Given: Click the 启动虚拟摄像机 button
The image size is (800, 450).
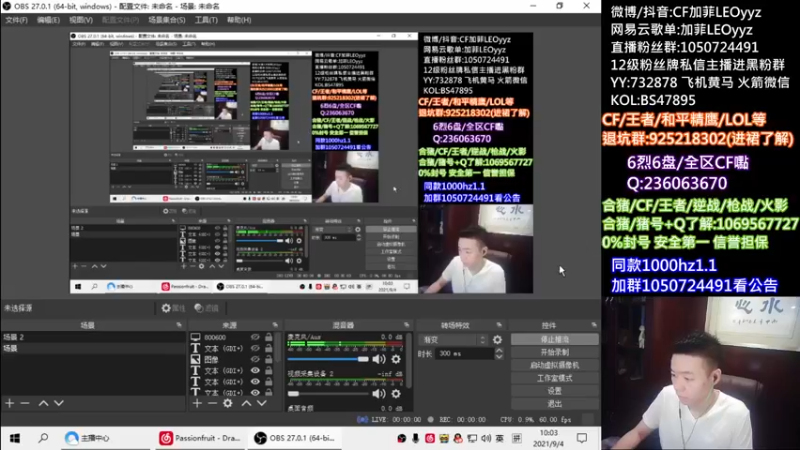Looking at the screenshot, I should point(555,365).
